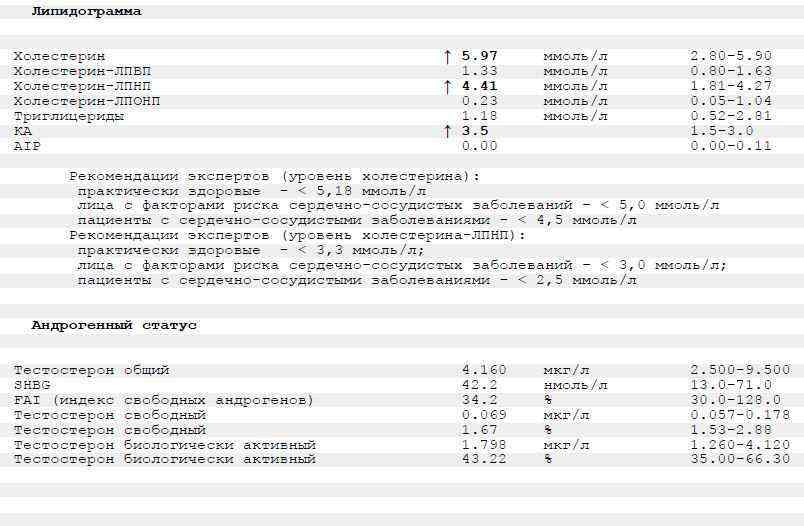Click the up arrow beside Холестерин 5.97
The width and height of the screenshot is (804, 526).
tap(447, 57)
